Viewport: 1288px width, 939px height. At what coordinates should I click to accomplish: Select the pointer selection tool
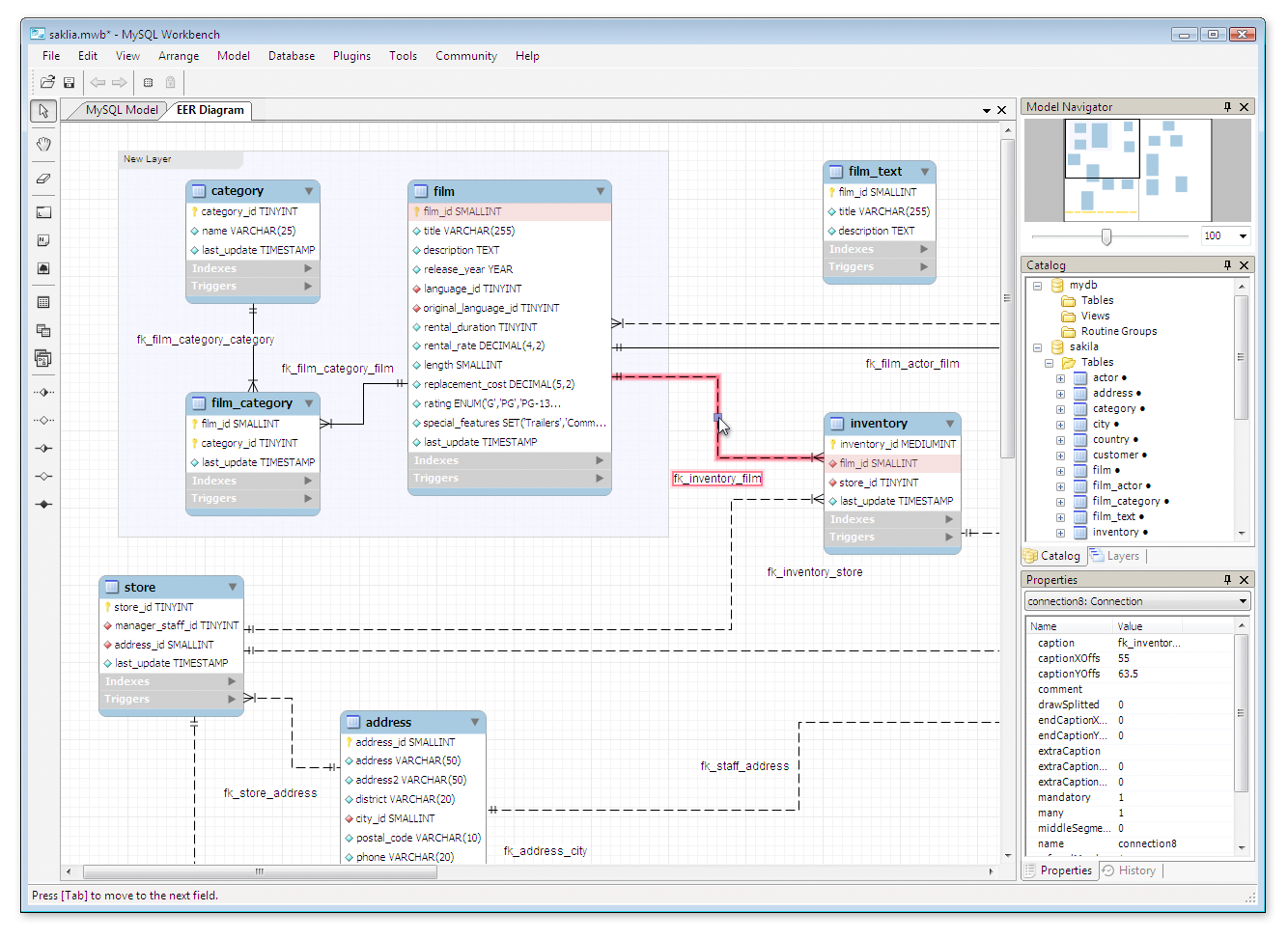point(42,112)
